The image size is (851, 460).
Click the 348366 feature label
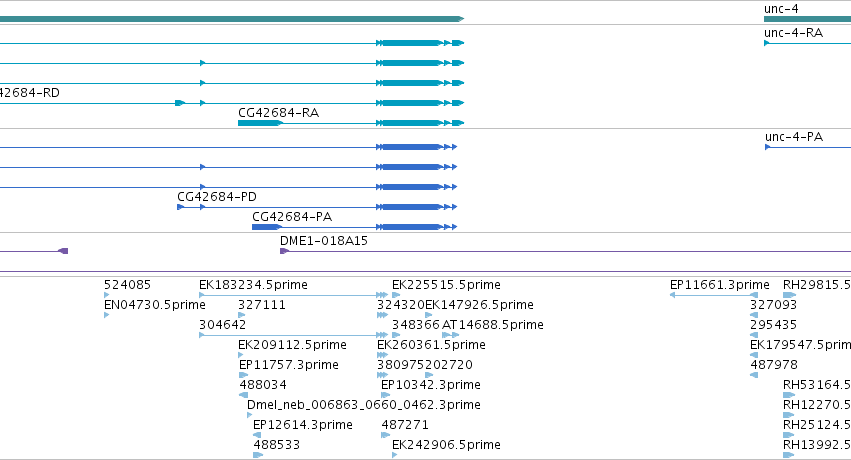coord(416,324)
